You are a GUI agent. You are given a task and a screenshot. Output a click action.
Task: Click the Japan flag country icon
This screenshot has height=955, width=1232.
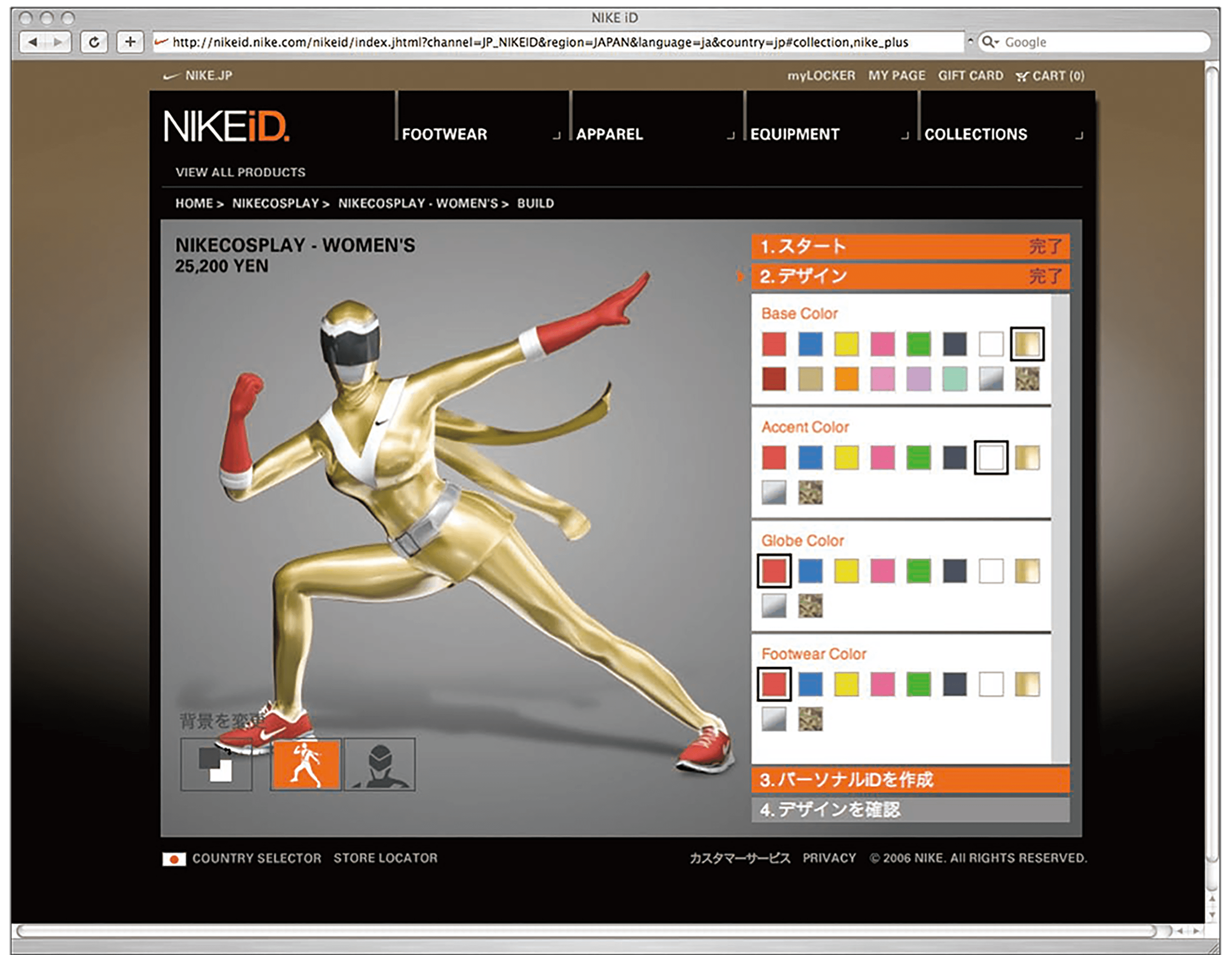pyautogui.click(x=174, y=859)
